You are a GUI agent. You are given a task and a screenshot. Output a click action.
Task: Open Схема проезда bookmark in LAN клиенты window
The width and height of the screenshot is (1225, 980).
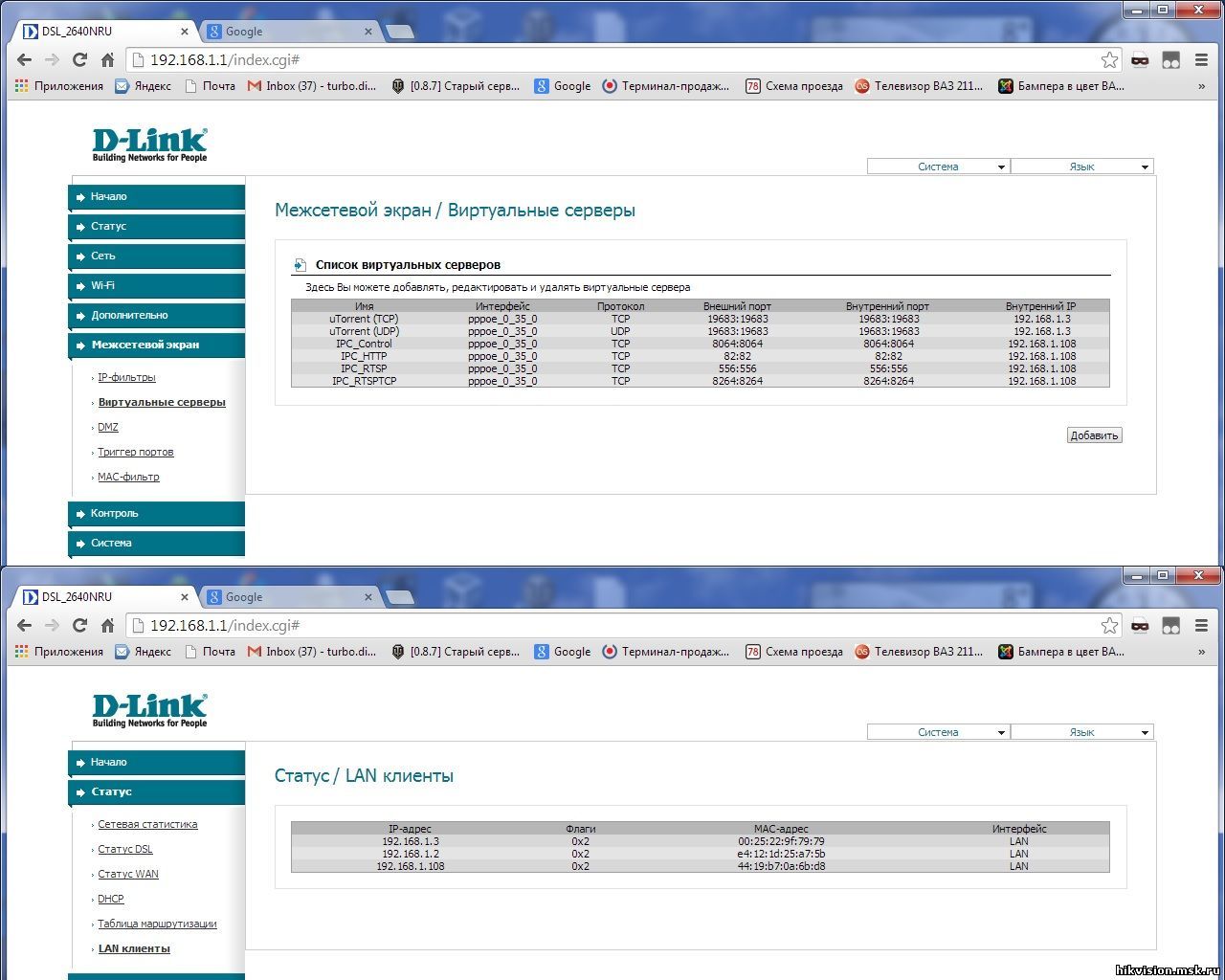point(794,652)
